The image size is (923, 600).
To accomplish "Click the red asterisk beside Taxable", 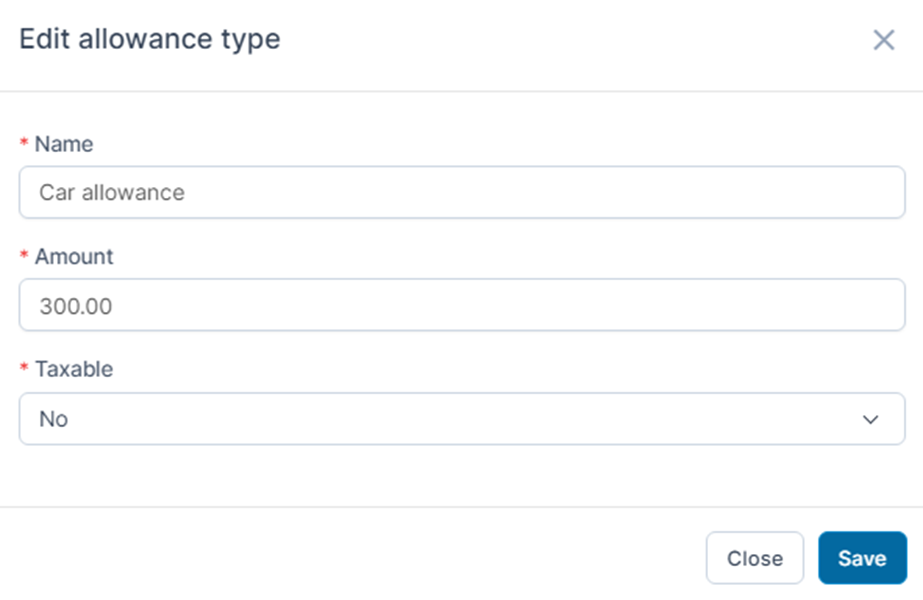I will coord(24,367).
